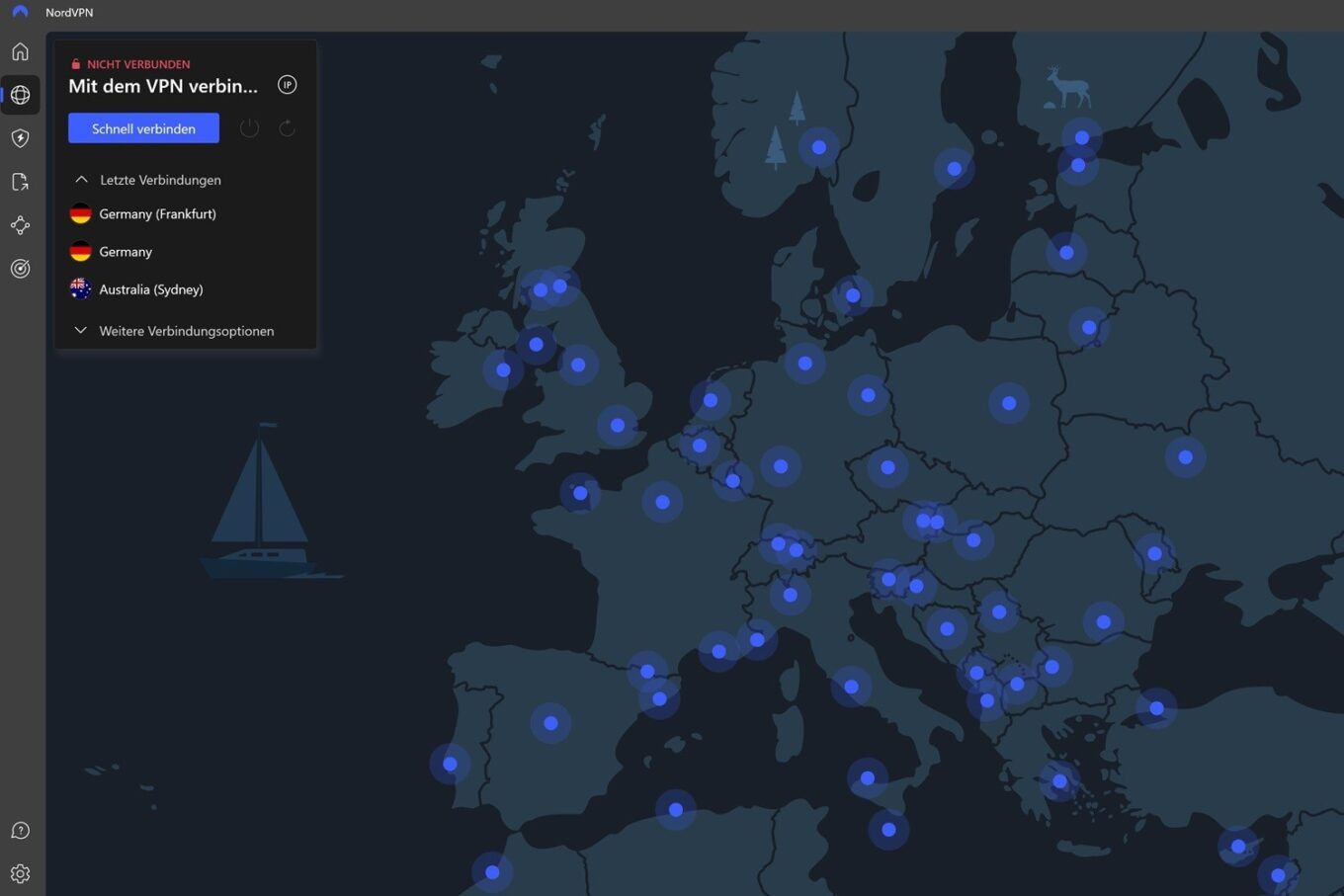
Task: Click the NICHT VERBUNDEN status label
Action: pos(138,64)
